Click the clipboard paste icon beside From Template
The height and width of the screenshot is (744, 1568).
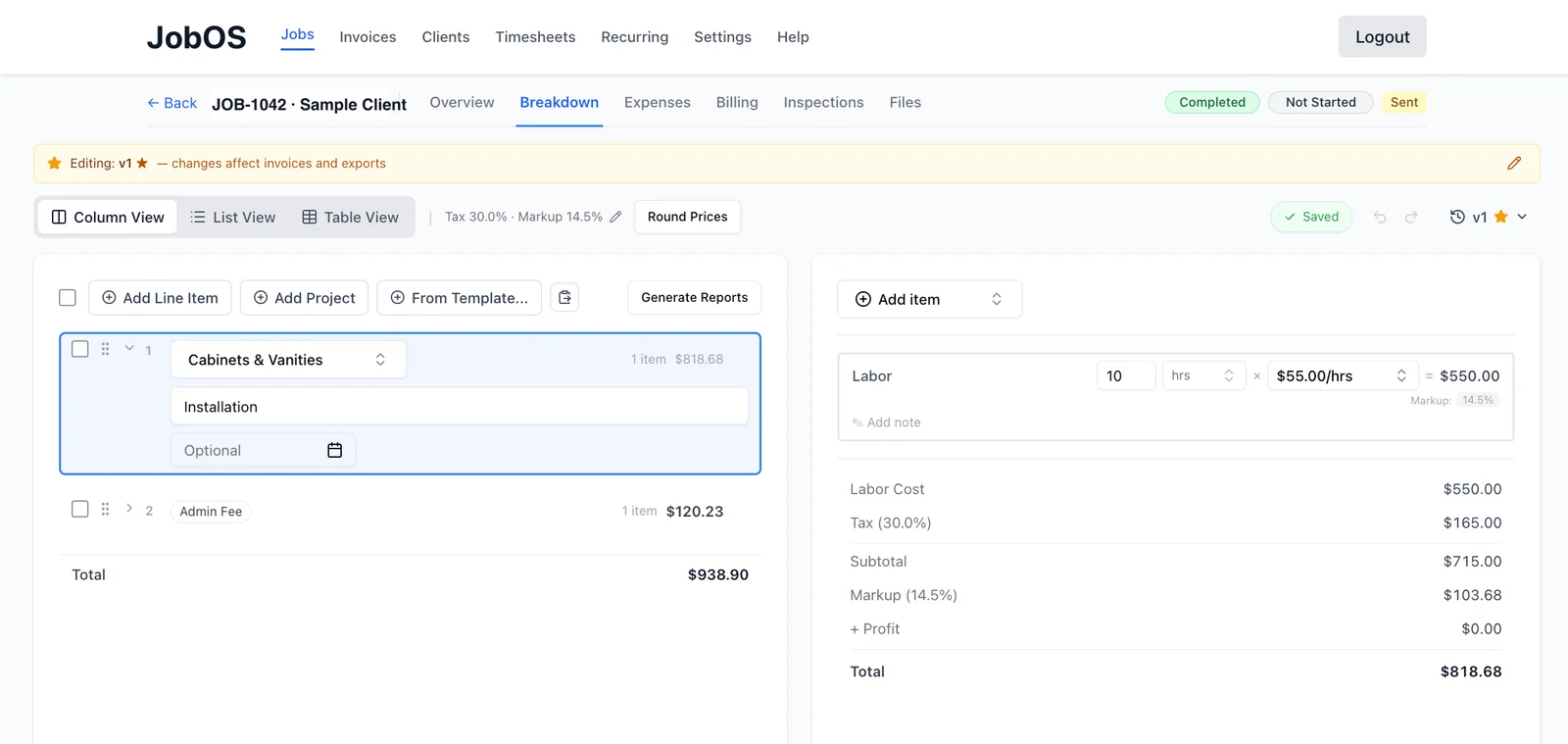(564, 297)
